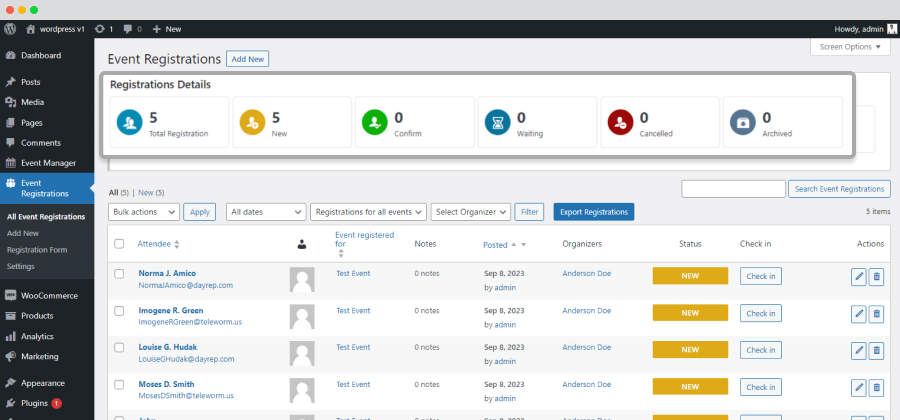Toggle the select all checkbox in header
This screenshot has height=420, width=900.
pyautogui.click(x=119, y=244)
